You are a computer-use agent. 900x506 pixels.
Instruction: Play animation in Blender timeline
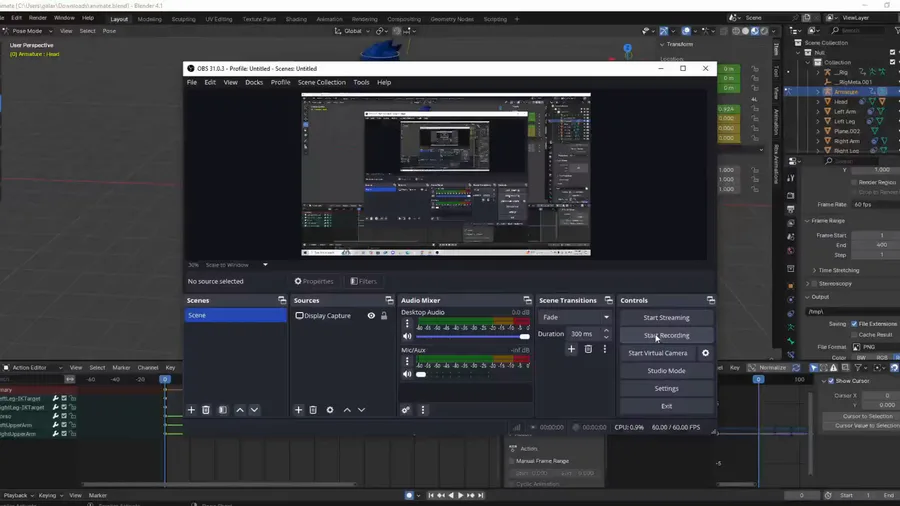(460, 495)
